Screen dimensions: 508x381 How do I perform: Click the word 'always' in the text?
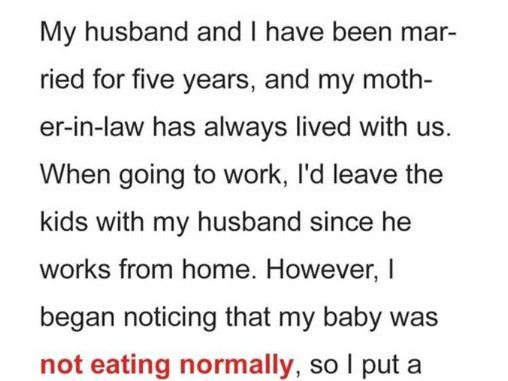[x=245, y=128]
